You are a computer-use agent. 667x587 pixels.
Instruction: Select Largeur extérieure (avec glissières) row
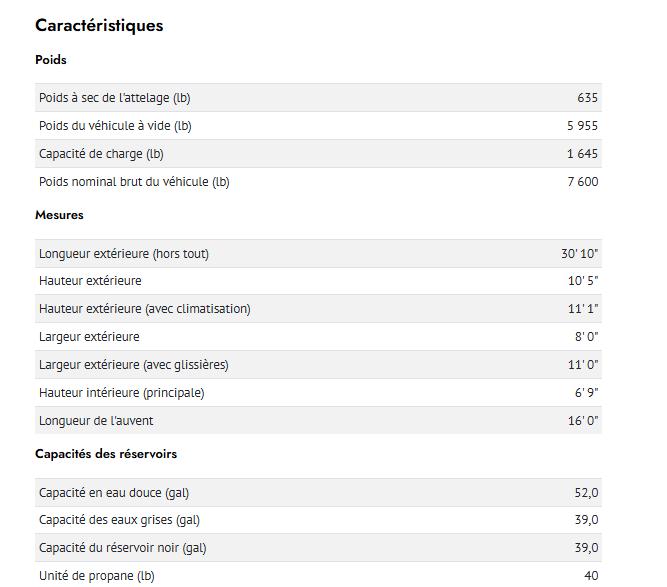pos(318,365)
